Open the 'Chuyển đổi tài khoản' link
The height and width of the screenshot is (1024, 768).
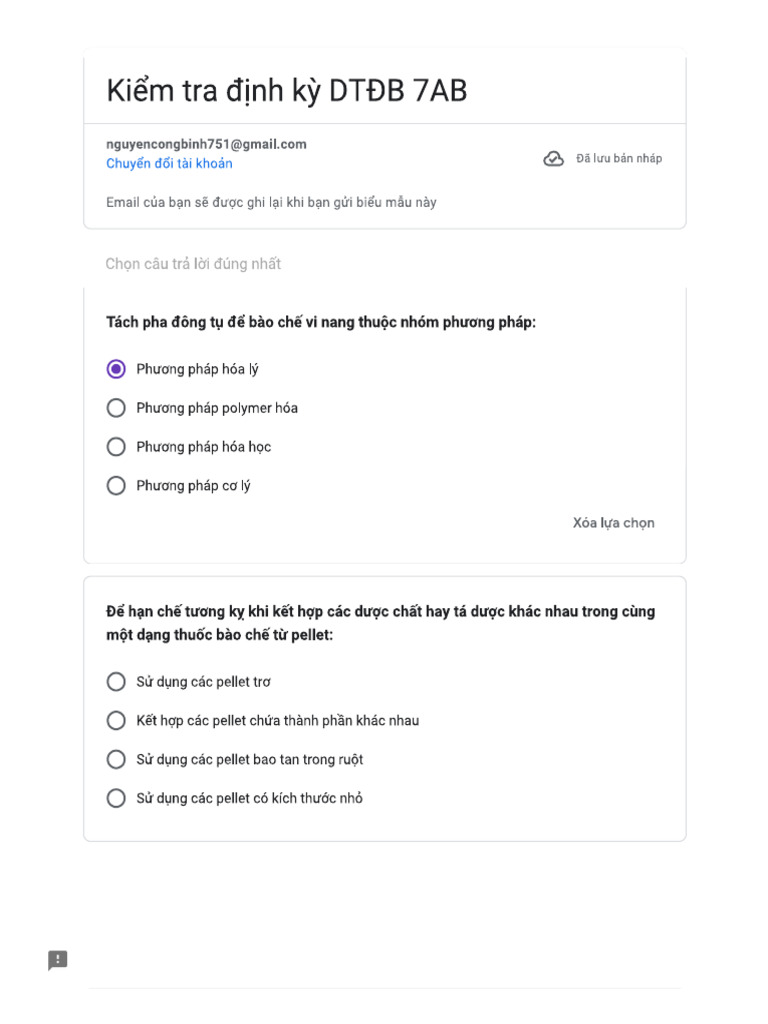(169, 164)
